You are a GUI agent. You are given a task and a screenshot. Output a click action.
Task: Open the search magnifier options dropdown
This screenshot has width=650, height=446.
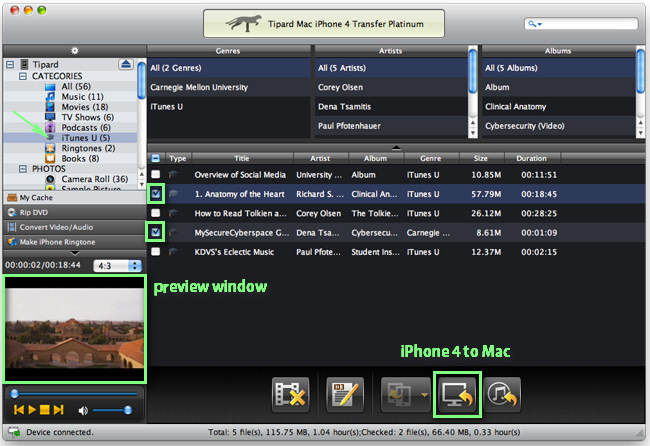[x=535, y=24]
